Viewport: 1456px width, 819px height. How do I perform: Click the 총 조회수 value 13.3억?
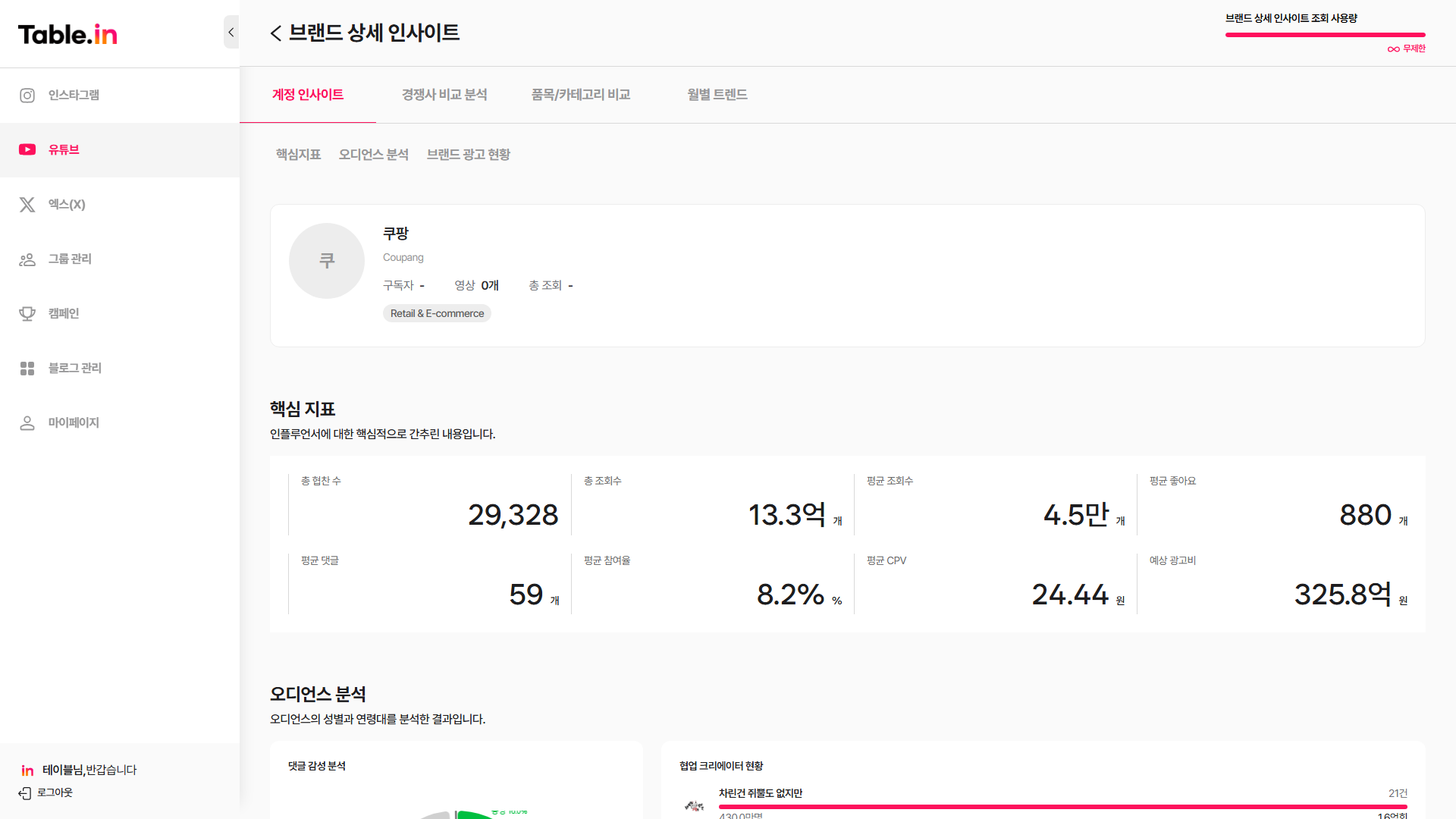coord(787,516)
